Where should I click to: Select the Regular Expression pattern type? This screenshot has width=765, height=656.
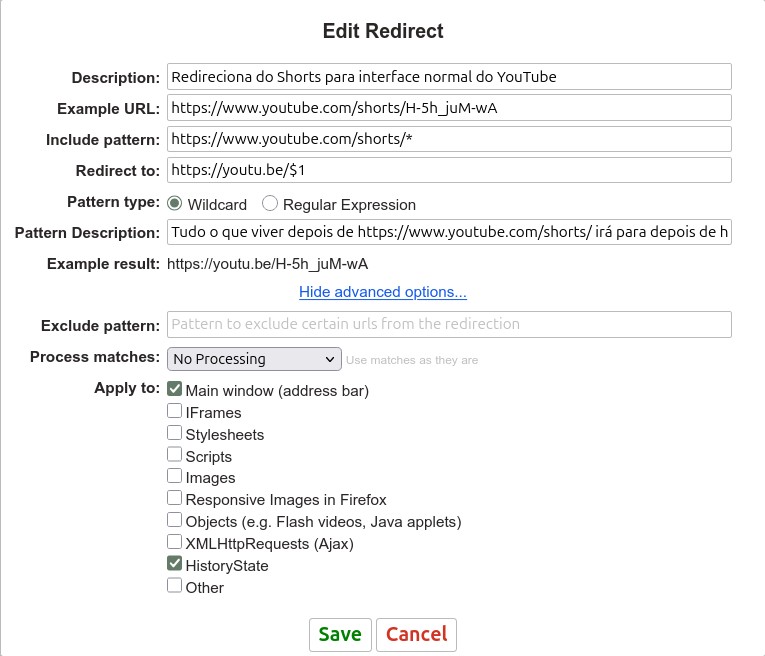tap(270, 204)
